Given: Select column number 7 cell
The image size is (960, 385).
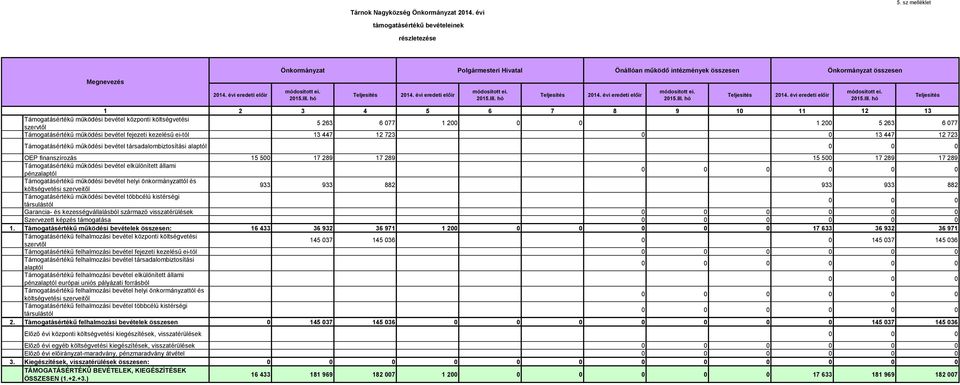Looking at the screenshot, I should 552,111.
